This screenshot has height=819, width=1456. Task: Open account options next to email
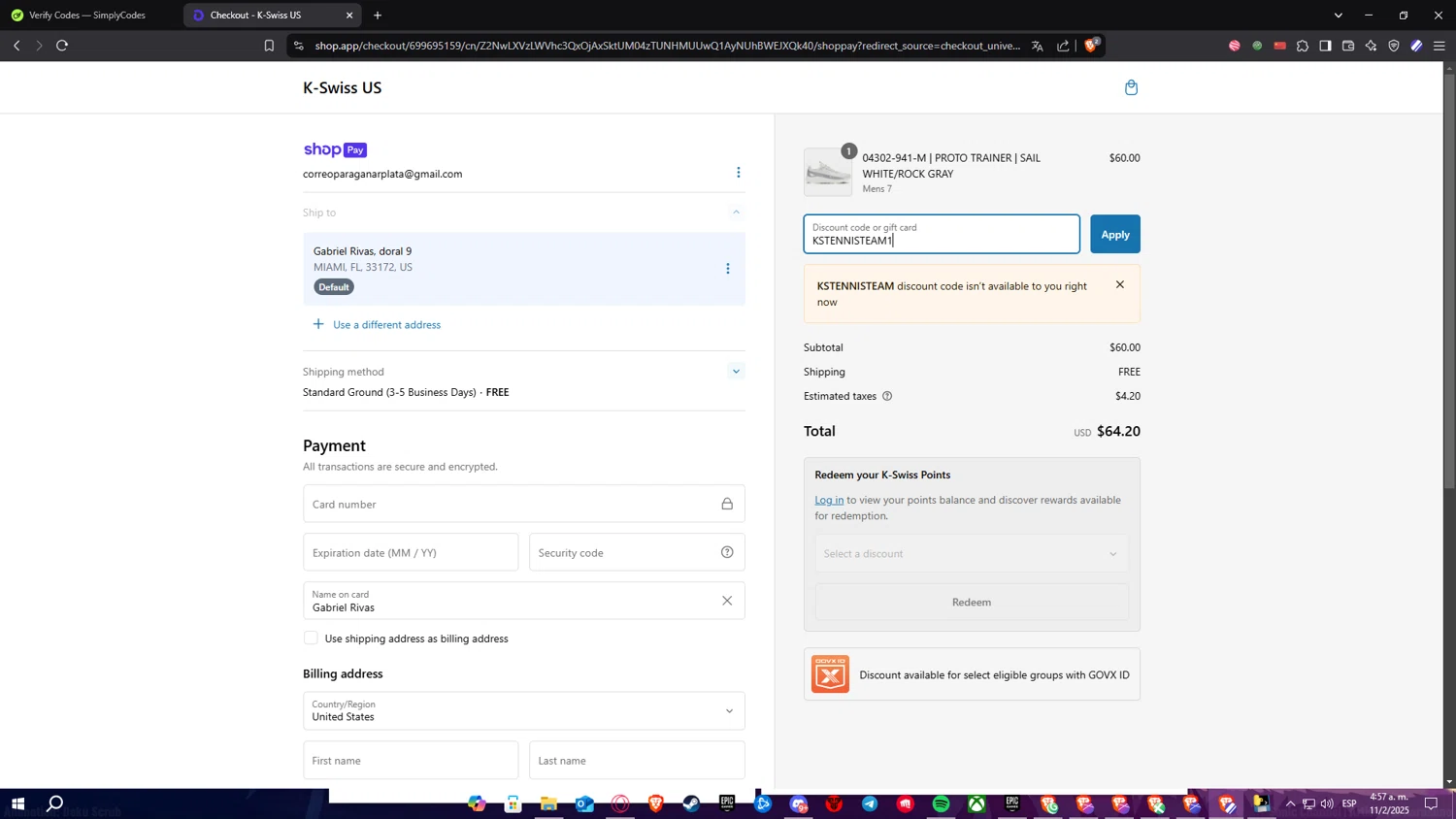738,173
